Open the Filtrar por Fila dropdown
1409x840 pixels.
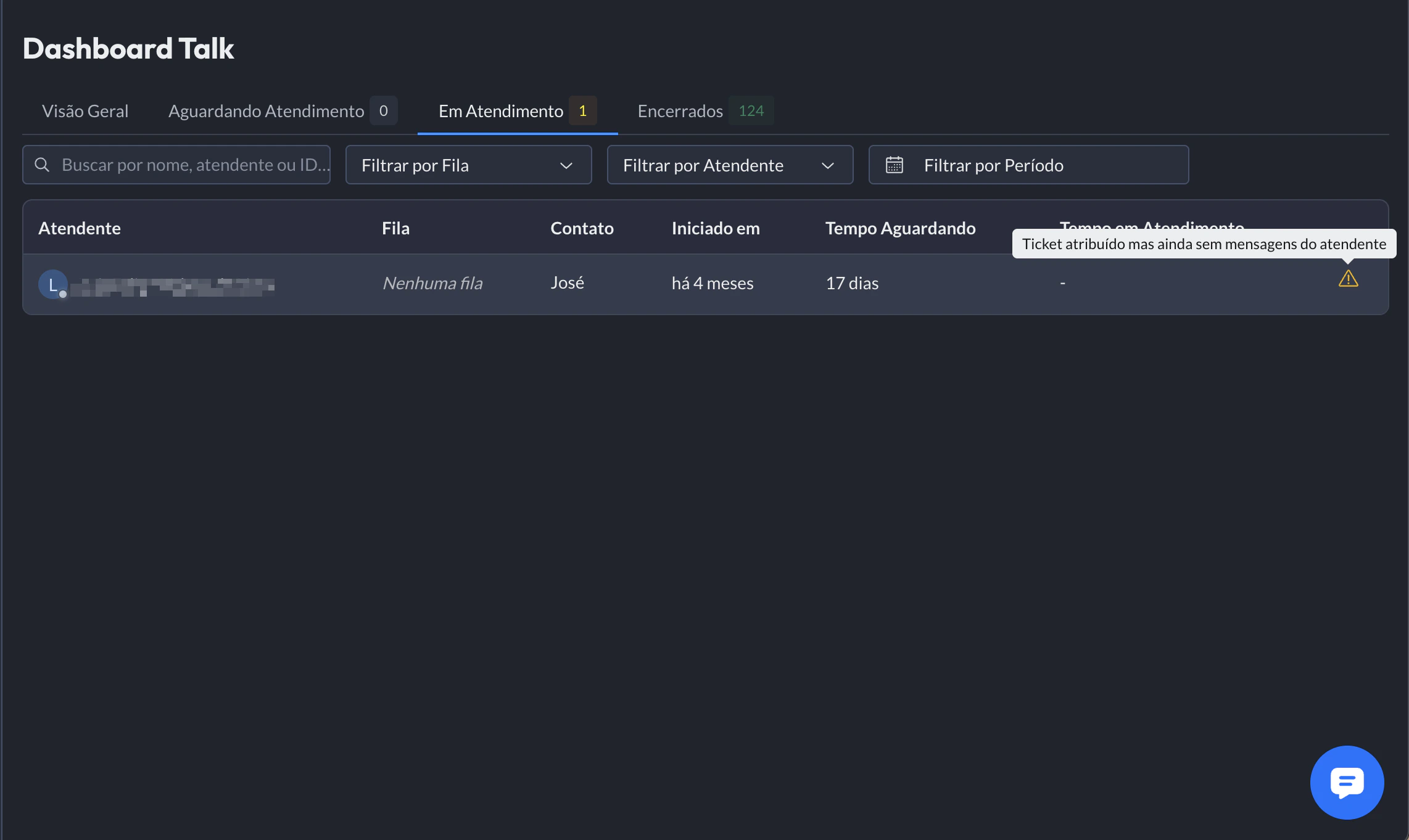[468, 165]
